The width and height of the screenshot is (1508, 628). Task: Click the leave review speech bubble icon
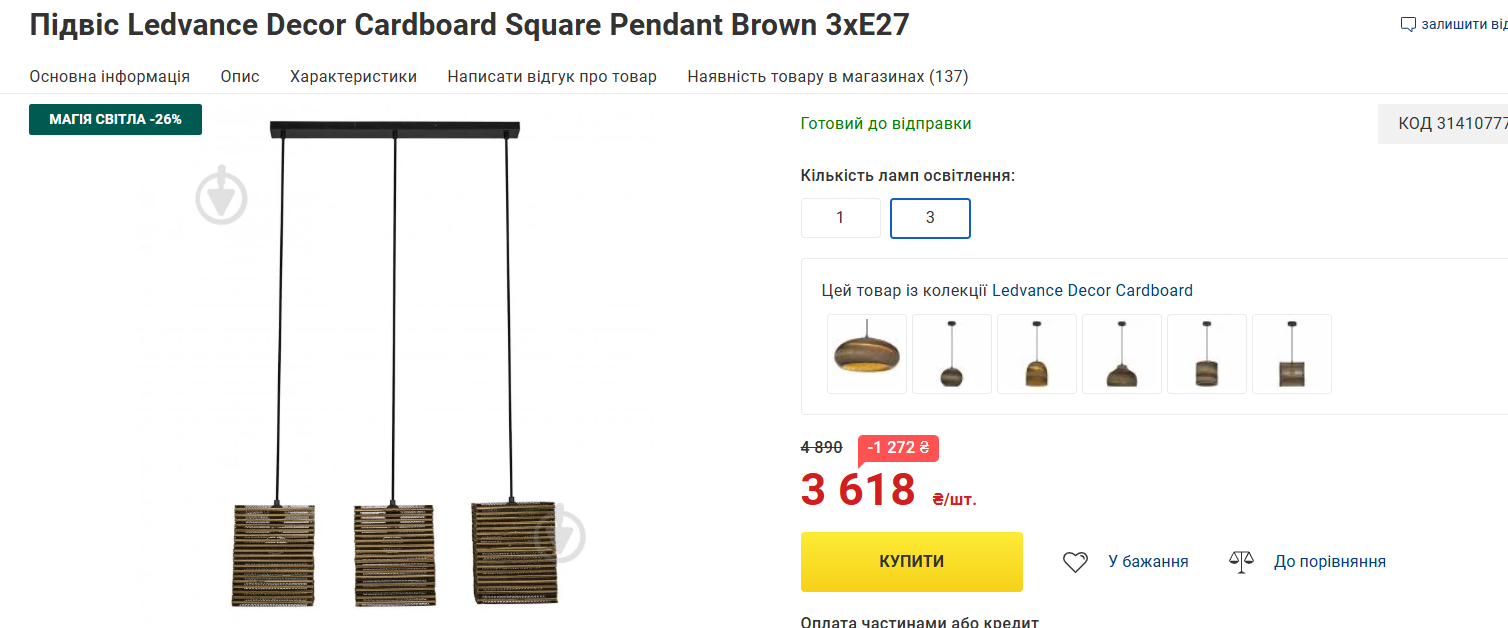coord(1408,24)
